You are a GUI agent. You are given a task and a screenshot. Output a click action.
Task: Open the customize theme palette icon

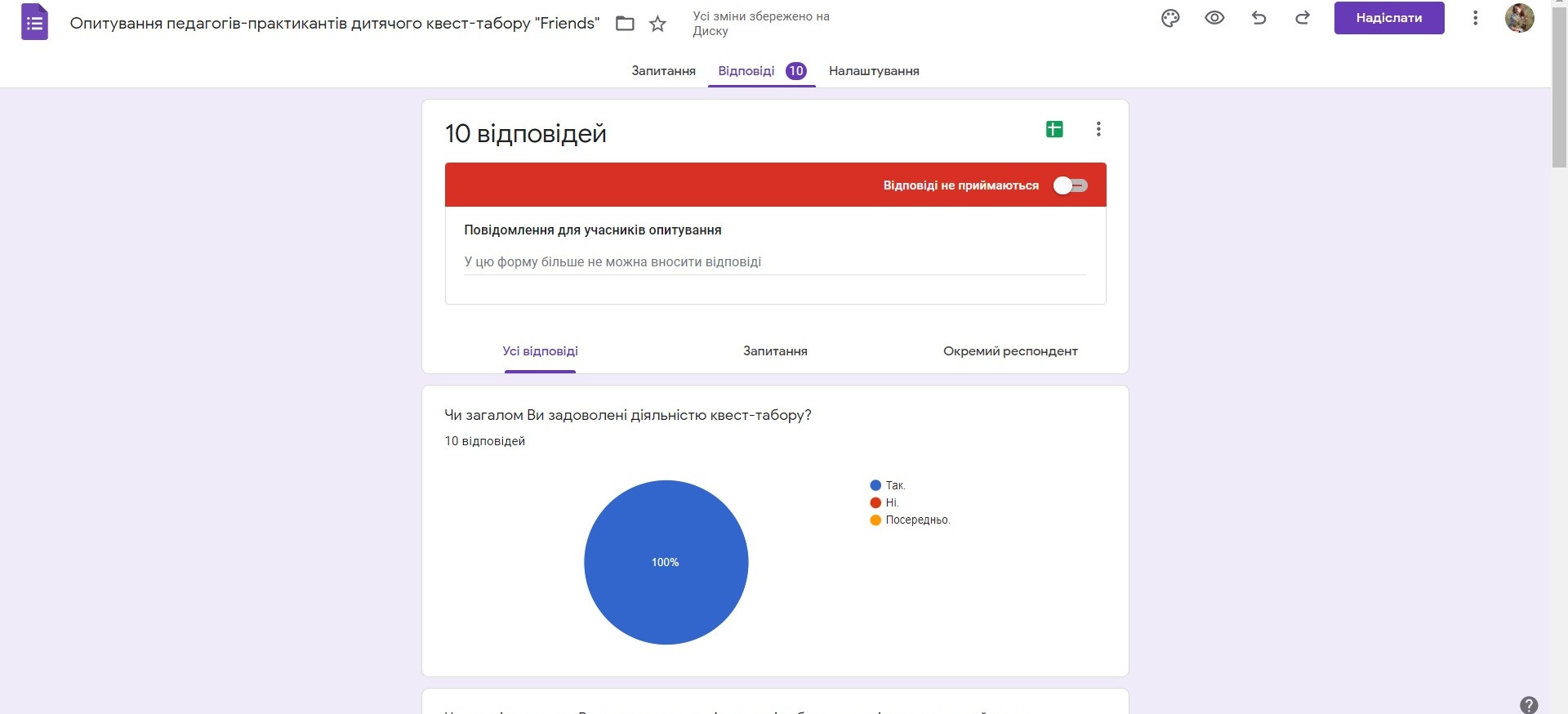point(1170,18)
